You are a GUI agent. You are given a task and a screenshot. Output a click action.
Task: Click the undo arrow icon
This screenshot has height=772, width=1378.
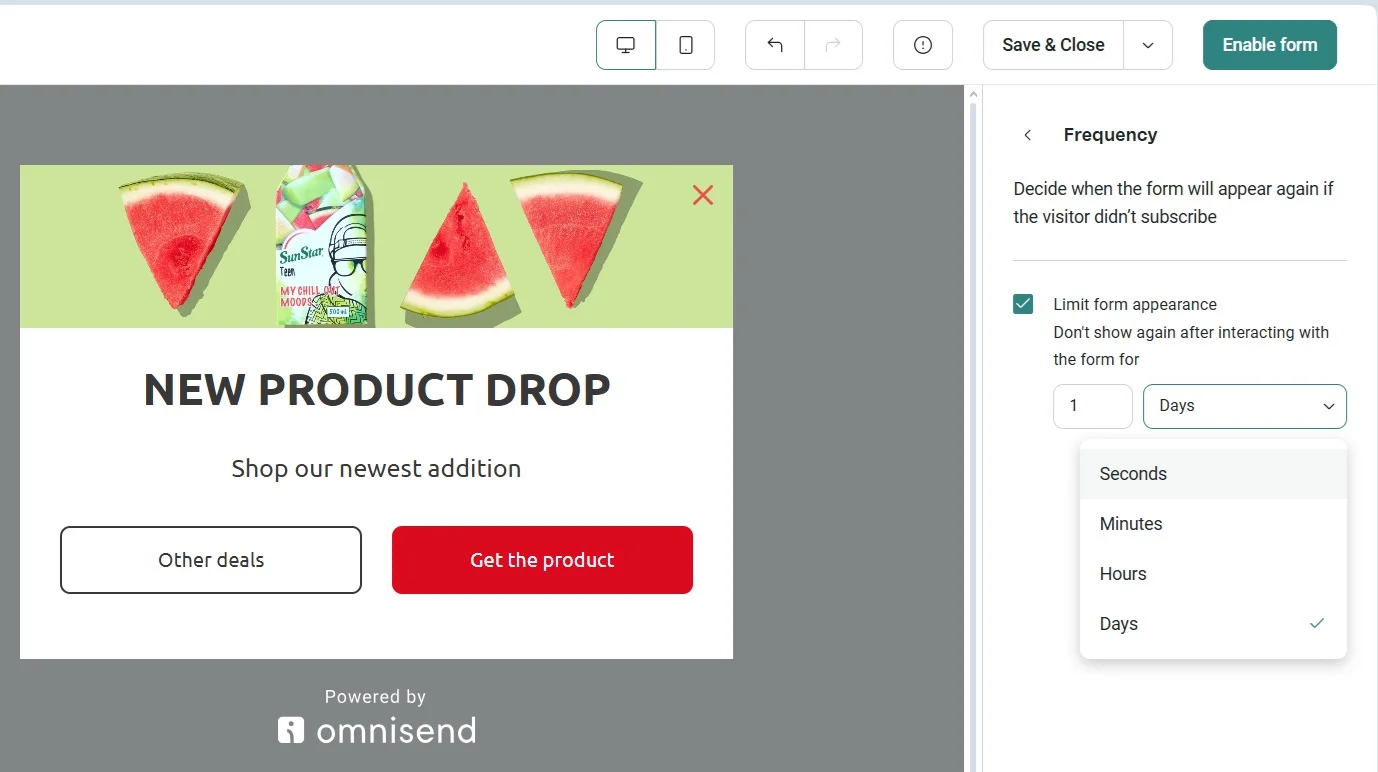point(775,45)
